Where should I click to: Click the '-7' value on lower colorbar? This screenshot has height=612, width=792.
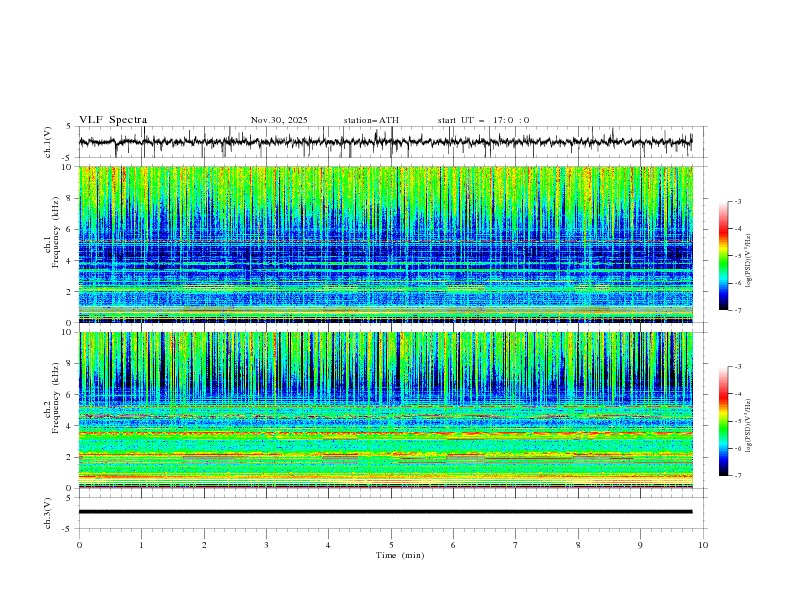pyautogui.click(x=737, y=476)
